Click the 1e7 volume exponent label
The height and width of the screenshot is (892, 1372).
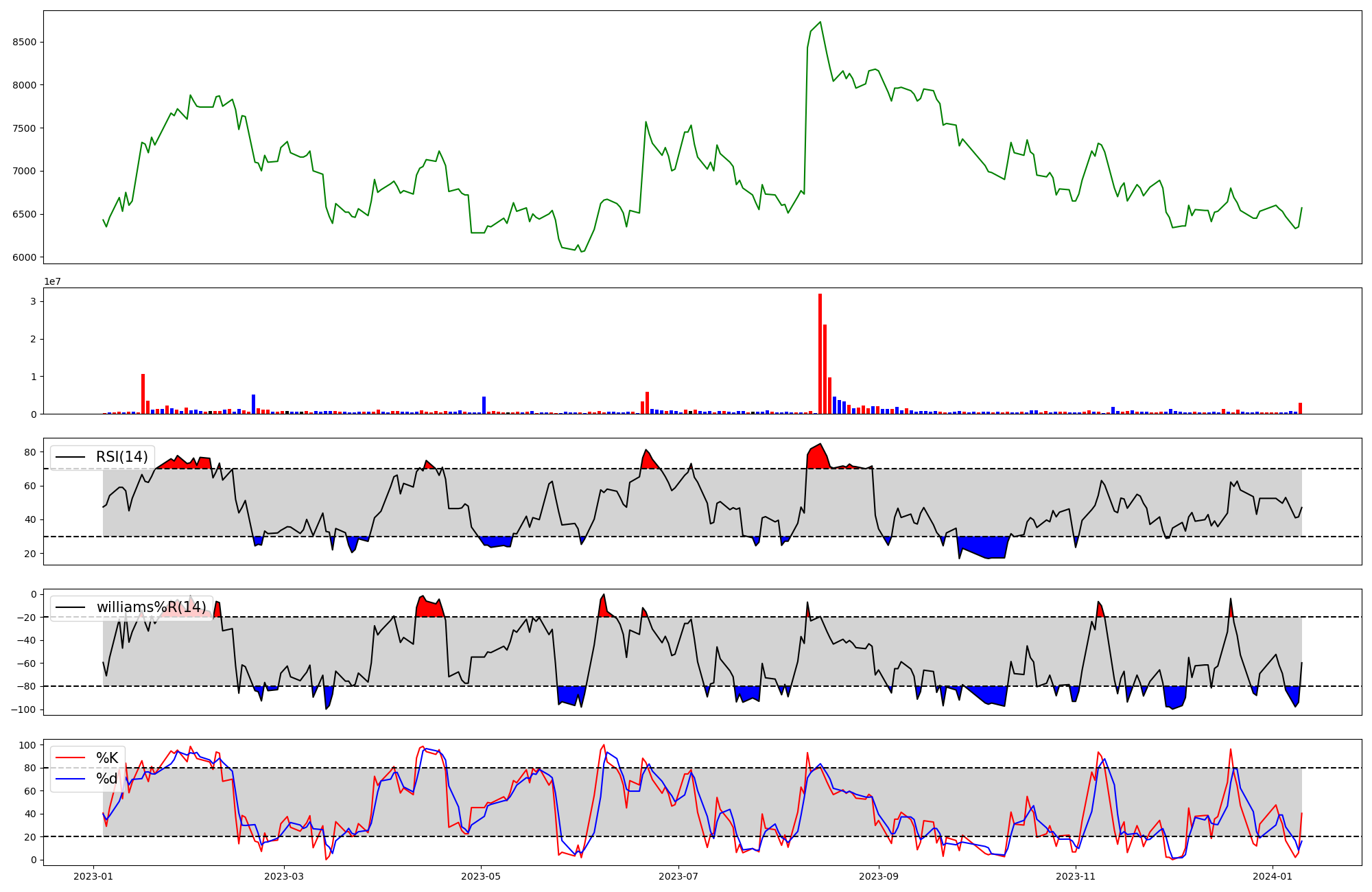point(54,281)
